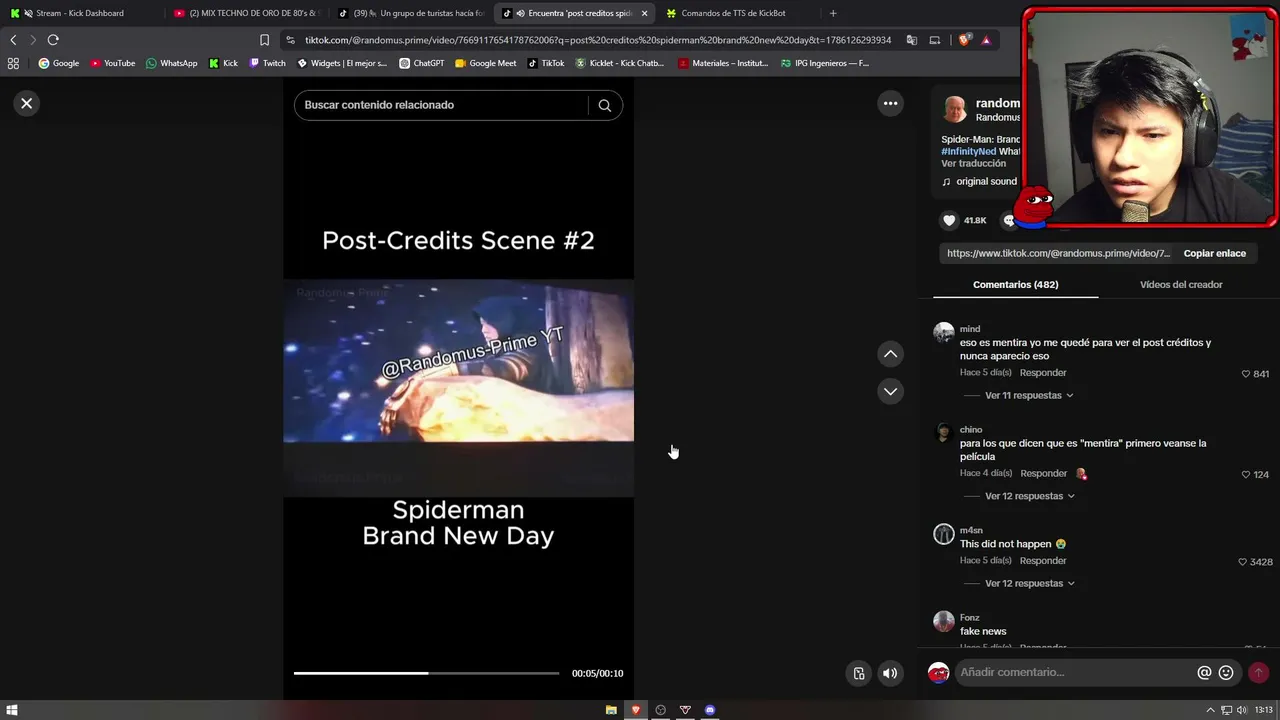The width and height of the screenshot is (1280, 720).
Task: Open the Brave browser taskbar icon
Action: [635, 710]
